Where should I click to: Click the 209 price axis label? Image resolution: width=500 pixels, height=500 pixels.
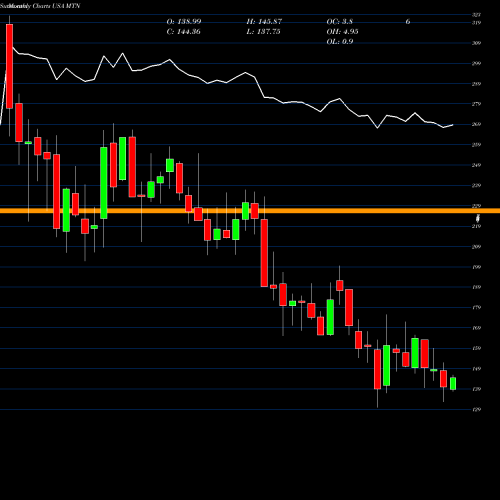click(x=476, y=247)
